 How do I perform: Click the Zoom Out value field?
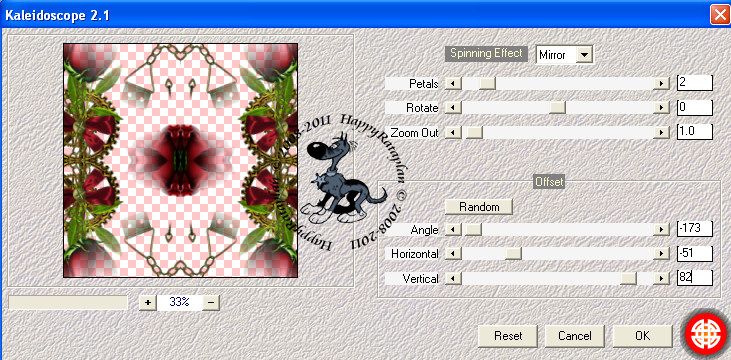pyautogui.click(x=695, y=132)
